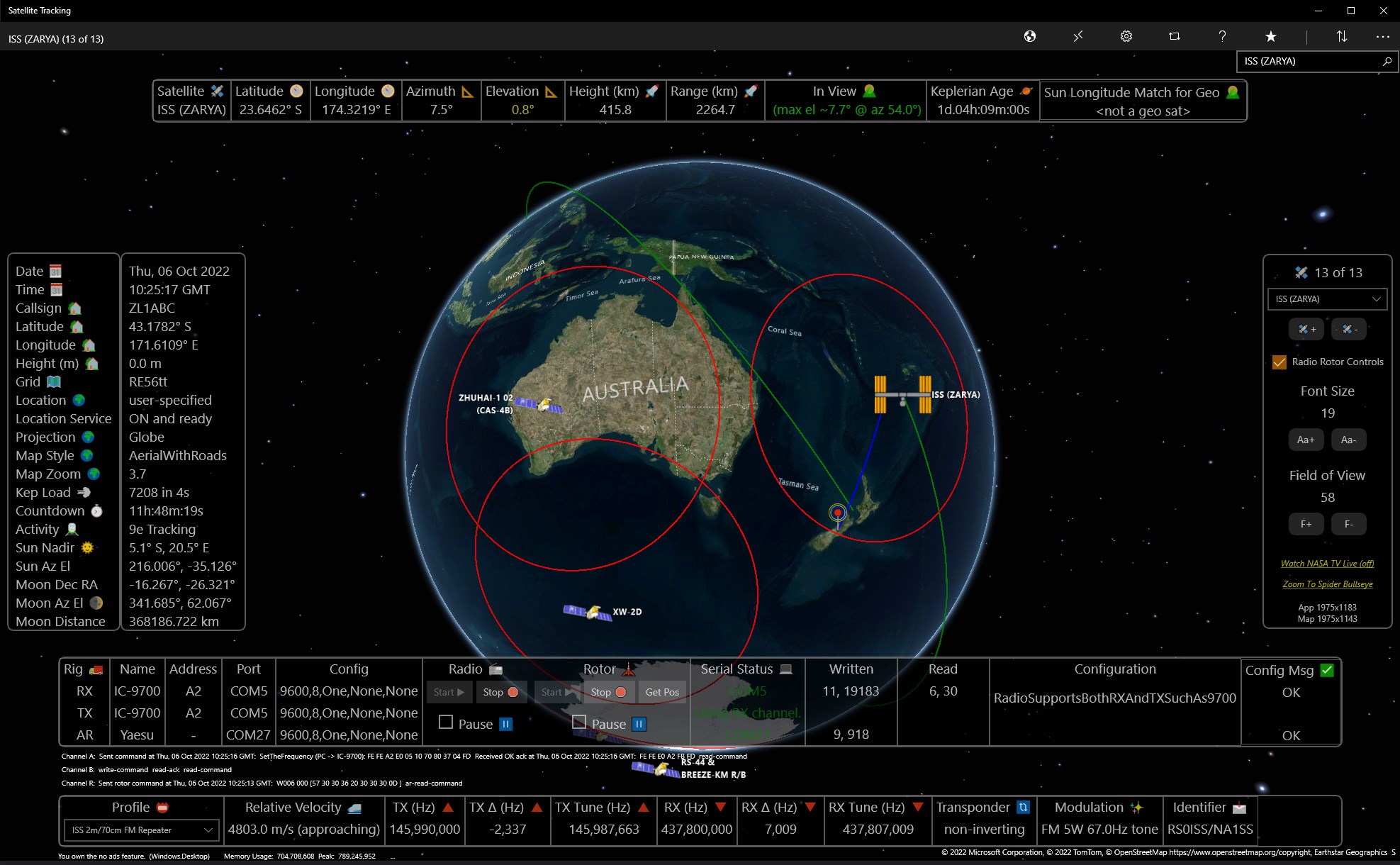
Task: Open the Settings gear icon
Action: coord(1126,36)
